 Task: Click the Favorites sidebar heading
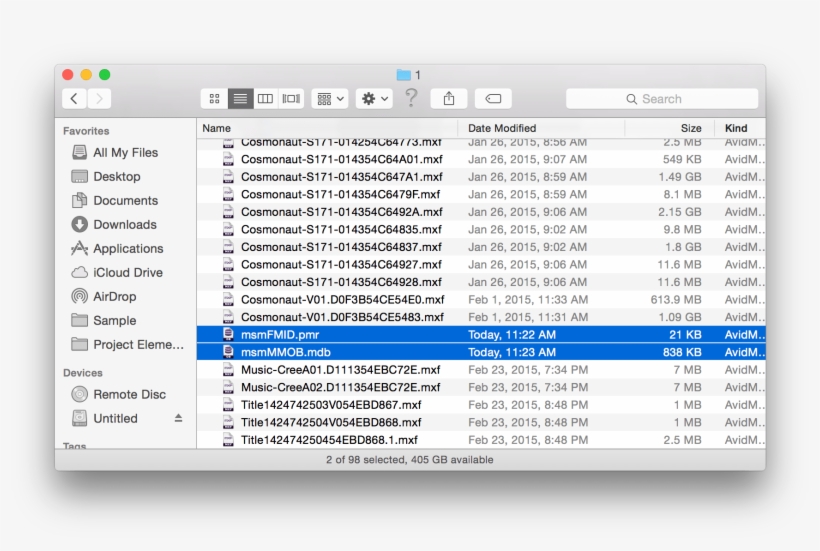click(86, 131)
